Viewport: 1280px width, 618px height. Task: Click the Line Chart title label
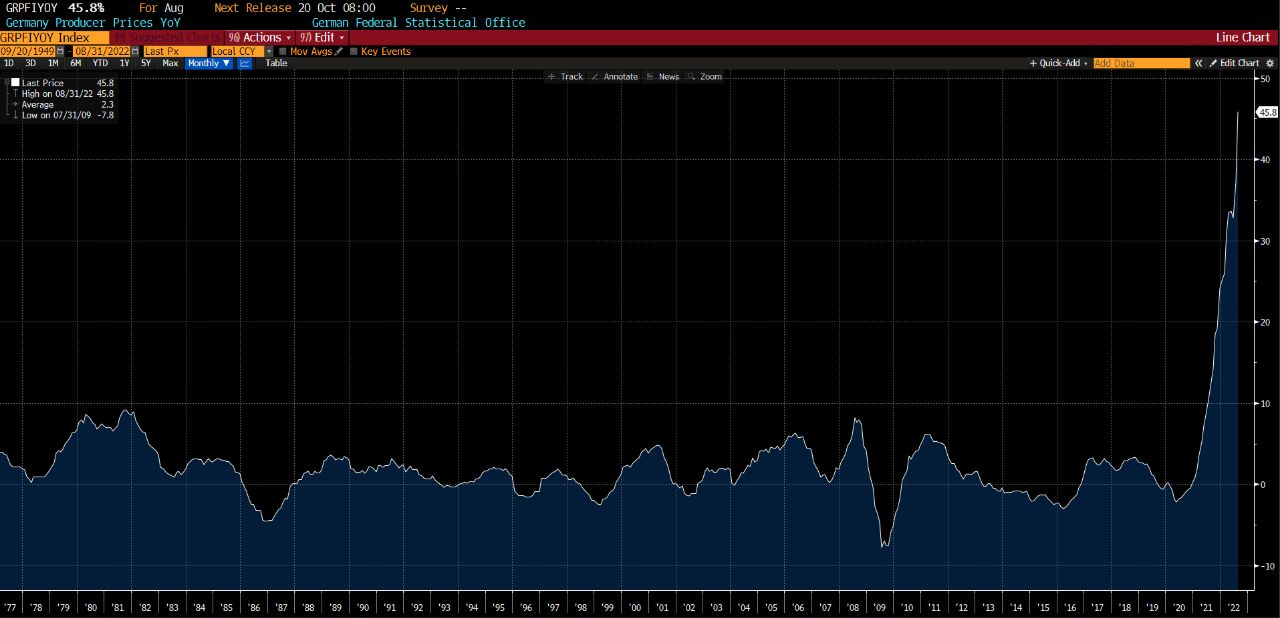[1243, 38]
